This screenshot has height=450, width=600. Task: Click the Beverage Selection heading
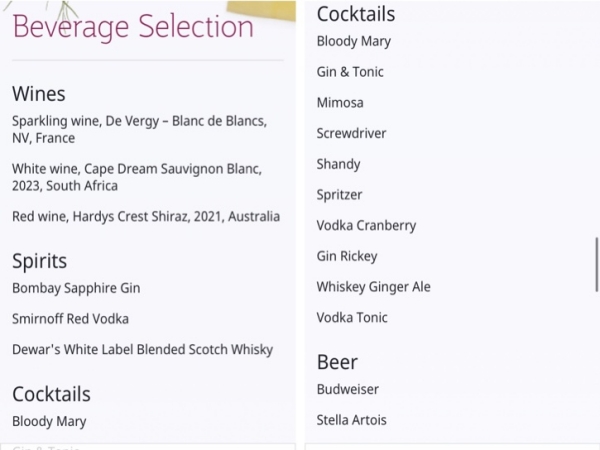pyautogui.click(x=133, y=27)
